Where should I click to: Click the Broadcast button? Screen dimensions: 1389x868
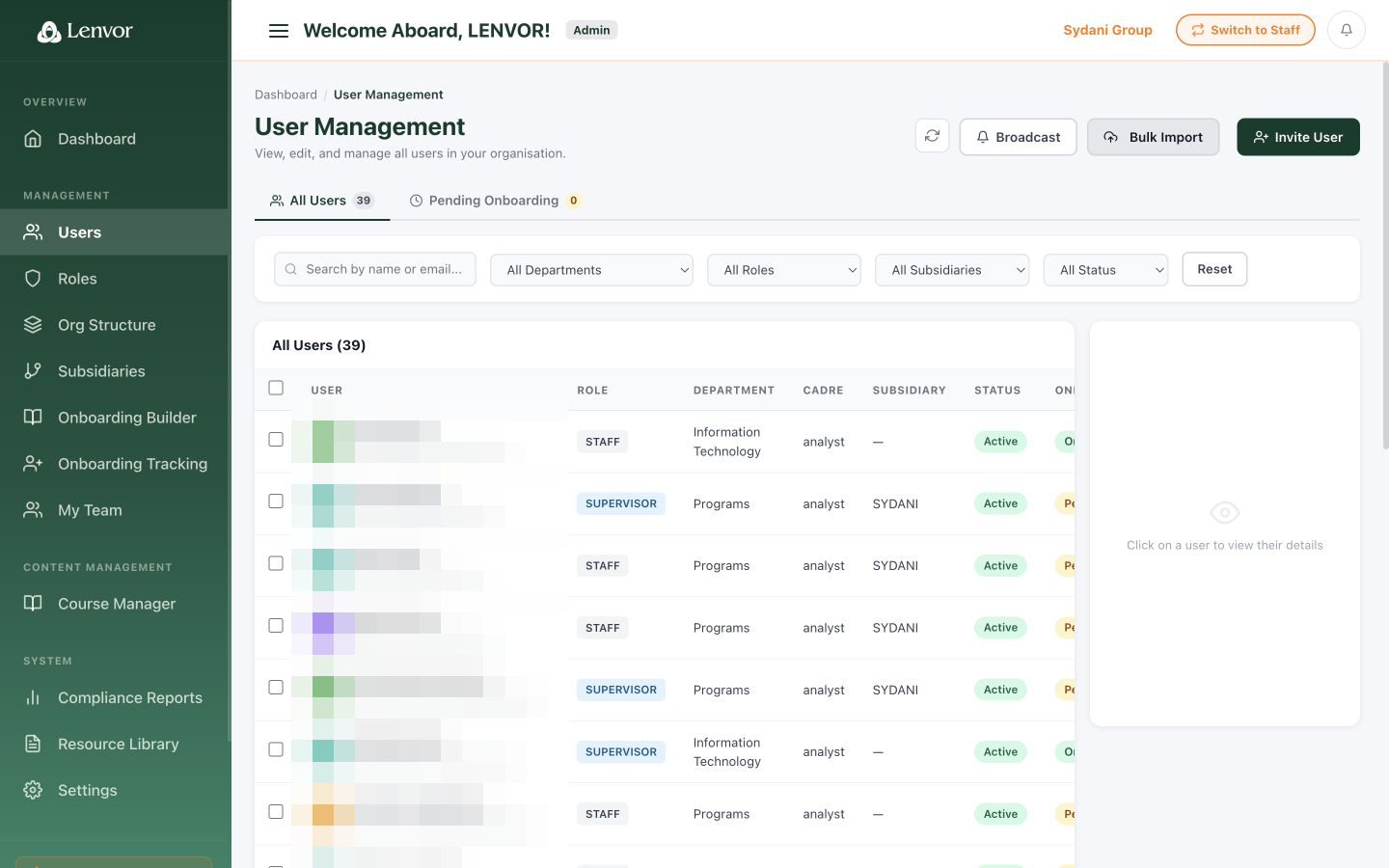[x=1018, y=137]
